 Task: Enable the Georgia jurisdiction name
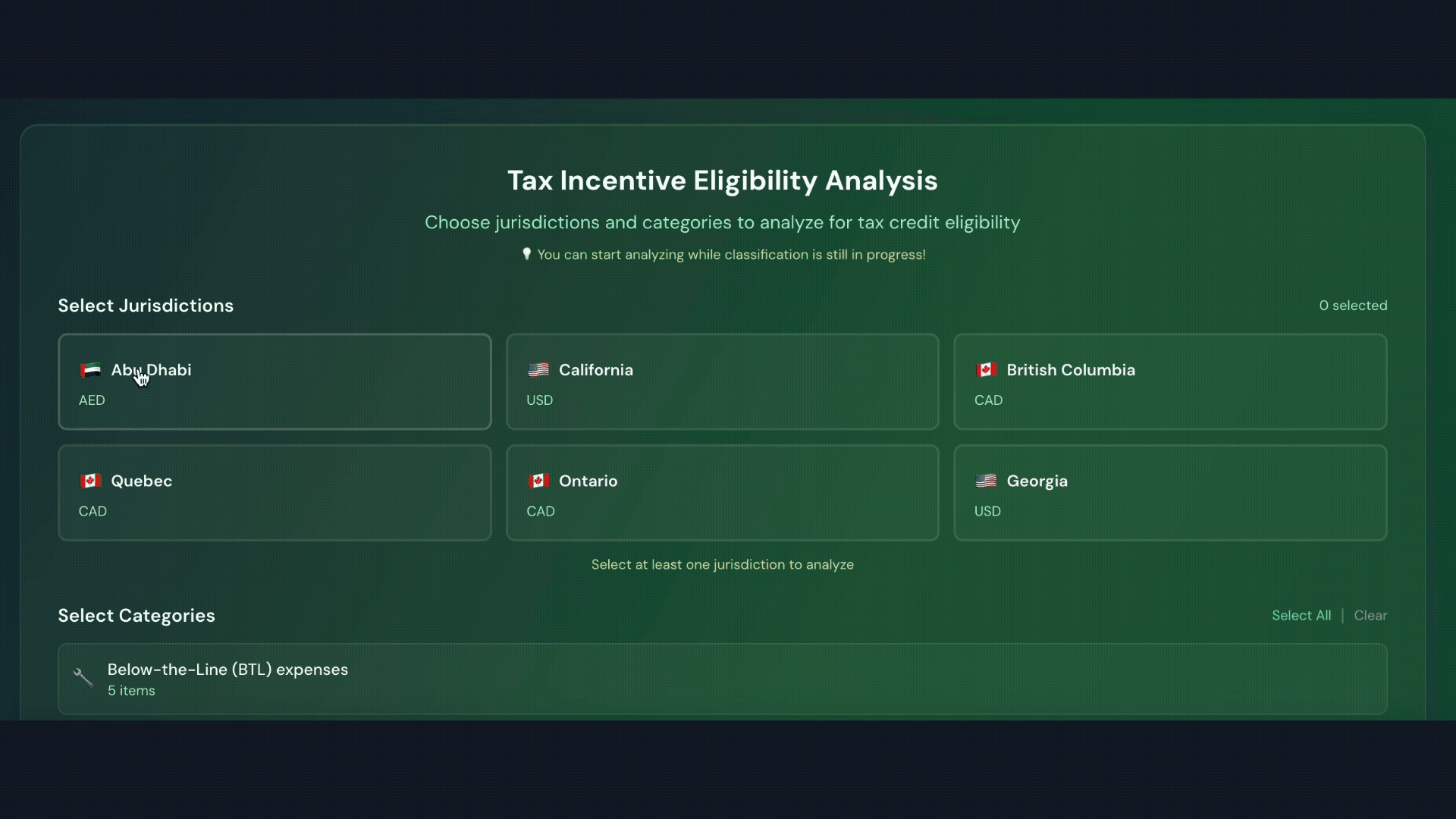pyautogui.click(x=1037, y=481)
